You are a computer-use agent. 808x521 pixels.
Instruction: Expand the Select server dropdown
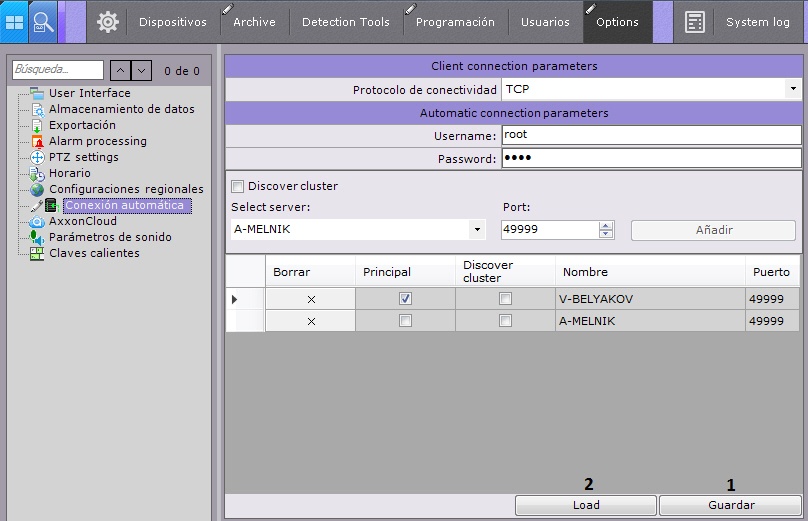coord(476,230)
